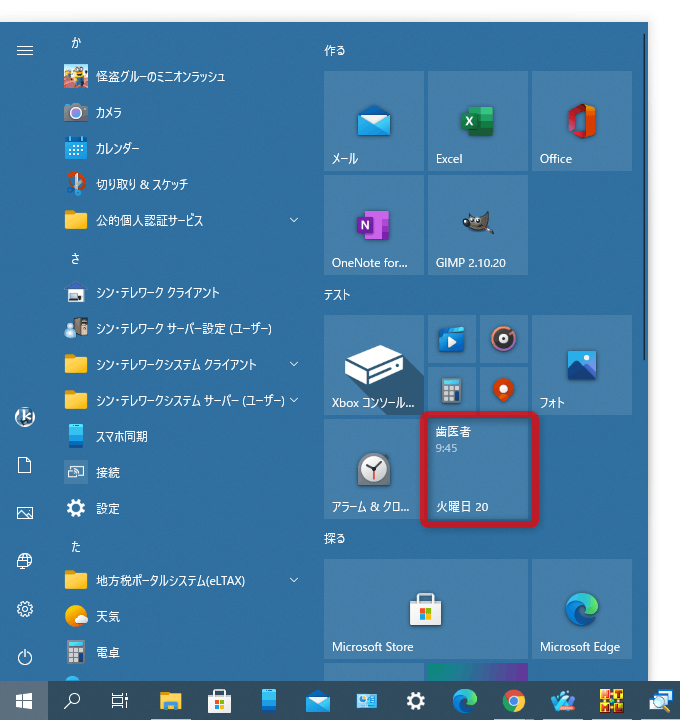The image size is (680, 720).
Task: Open Chrome from the taskbar
Action: tap(514, 701)
